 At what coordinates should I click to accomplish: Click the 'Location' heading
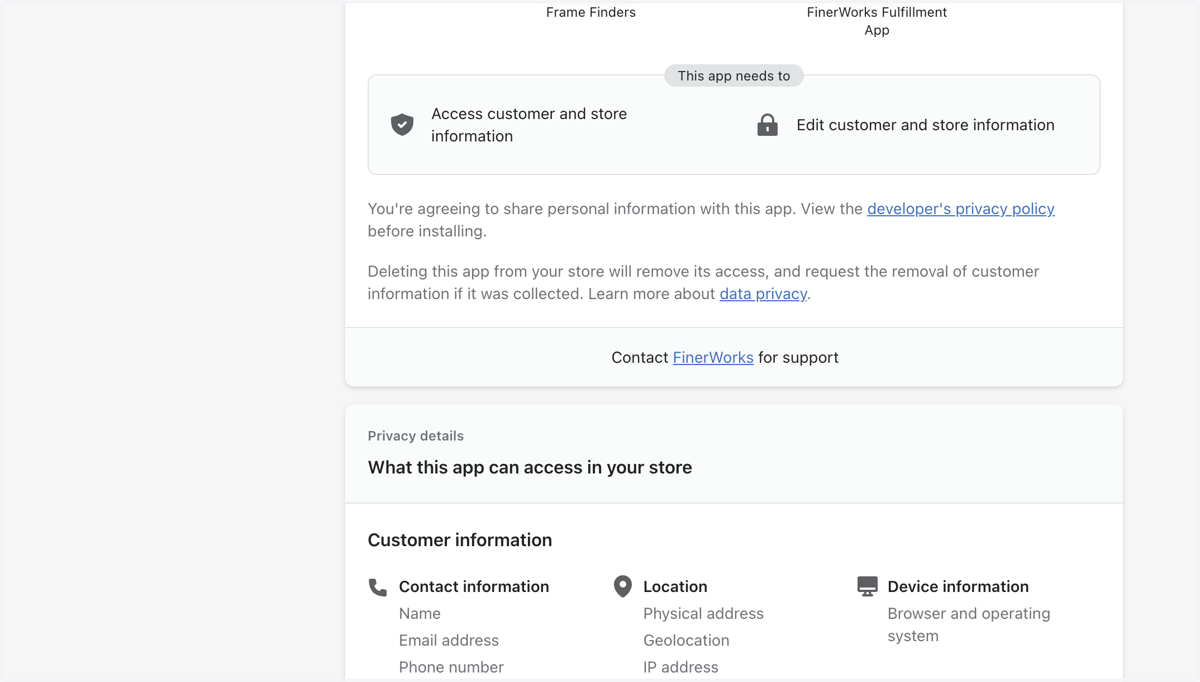click(675, 587)
